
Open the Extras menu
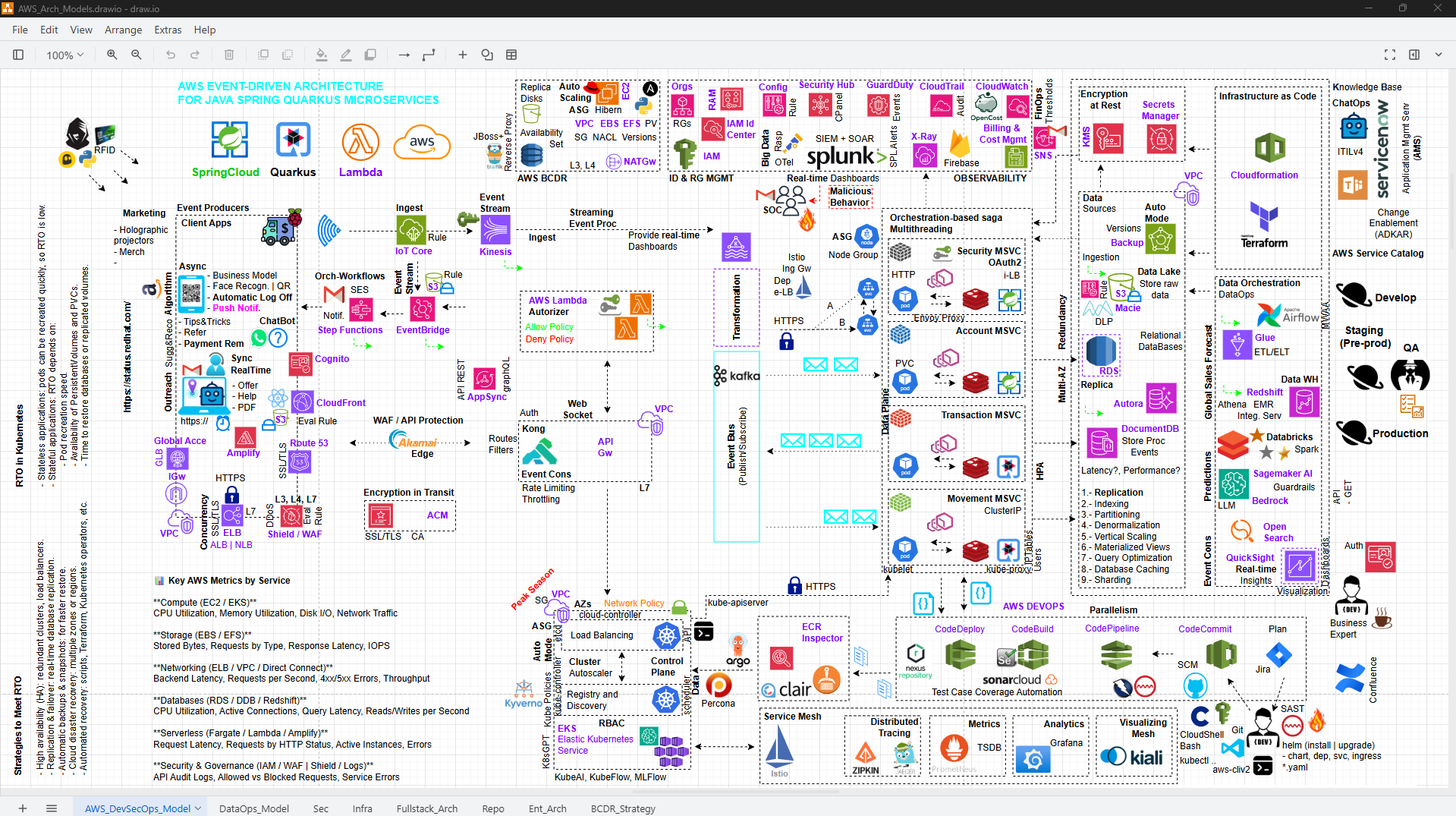[x=168, y=30]
